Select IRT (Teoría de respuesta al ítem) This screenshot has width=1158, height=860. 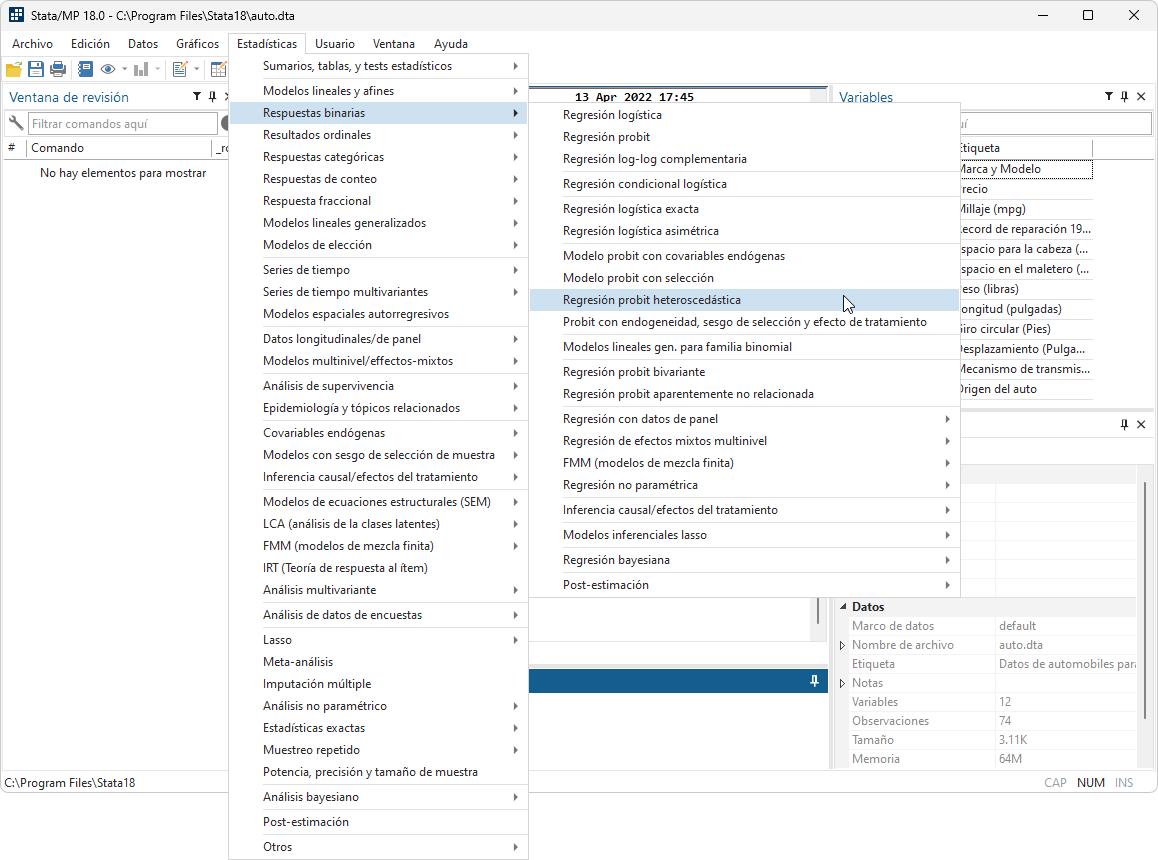tap(379, 568)
